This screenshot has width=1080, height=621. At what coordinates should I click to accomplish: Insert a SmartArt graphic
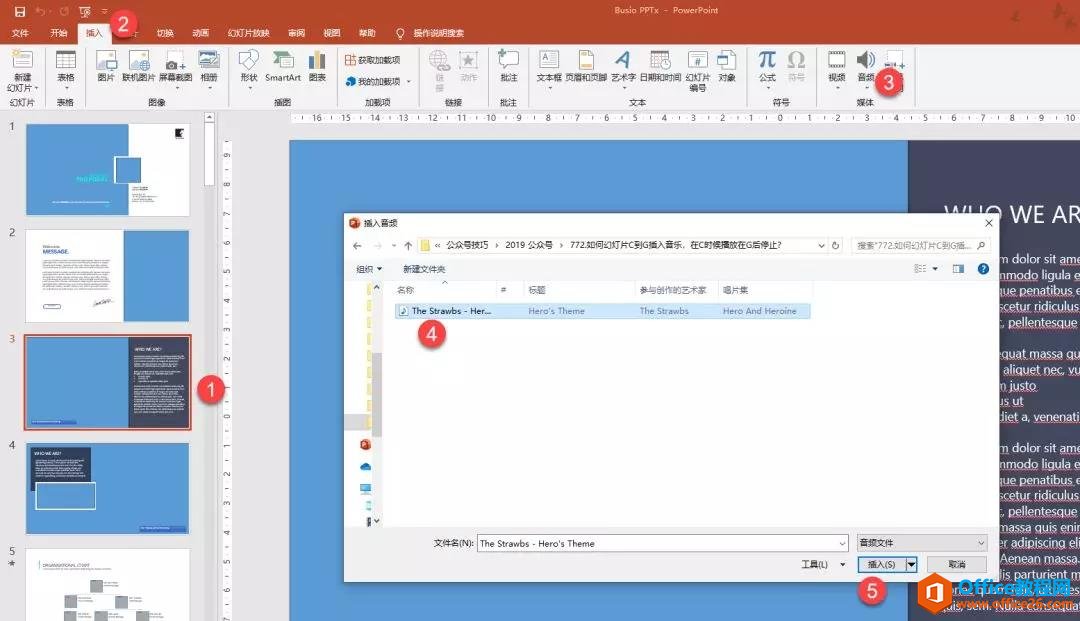[x=283, y=72]
